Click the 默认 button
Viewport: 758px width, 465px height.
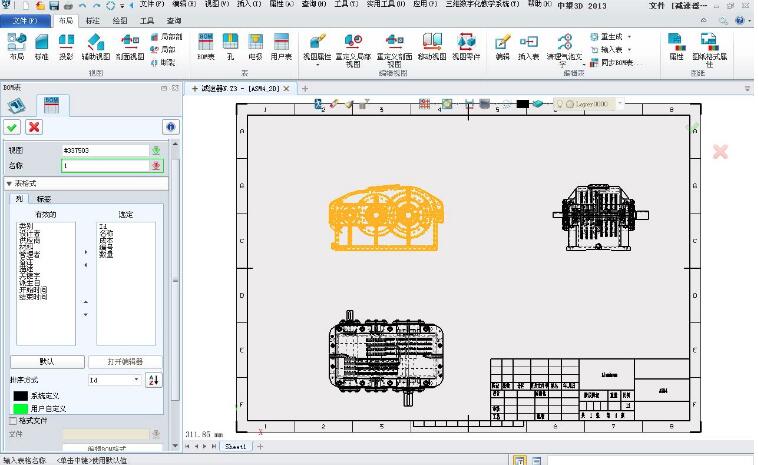pos(46,360)
